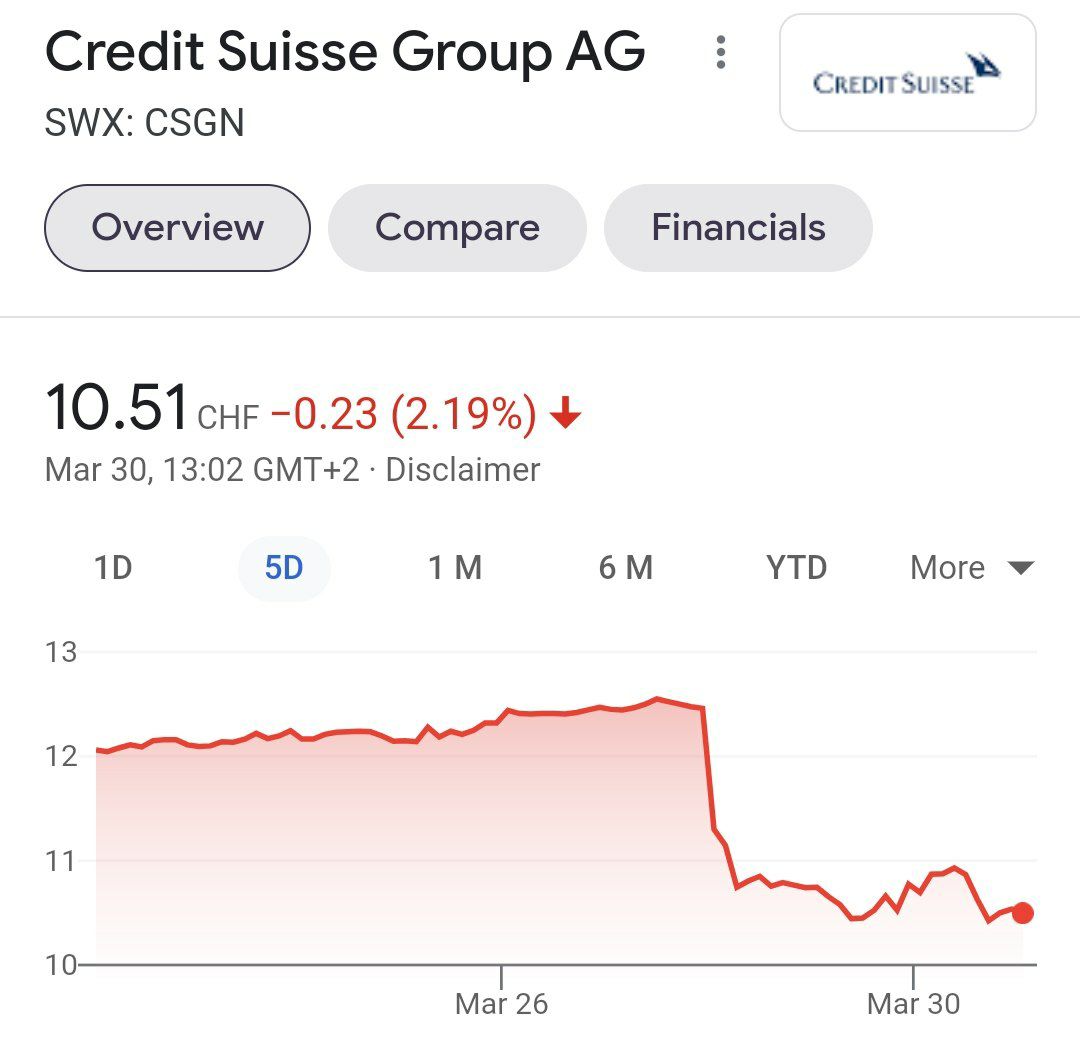
Task: Click the Mar 30 axis label
Action: tap(914, 1004)
